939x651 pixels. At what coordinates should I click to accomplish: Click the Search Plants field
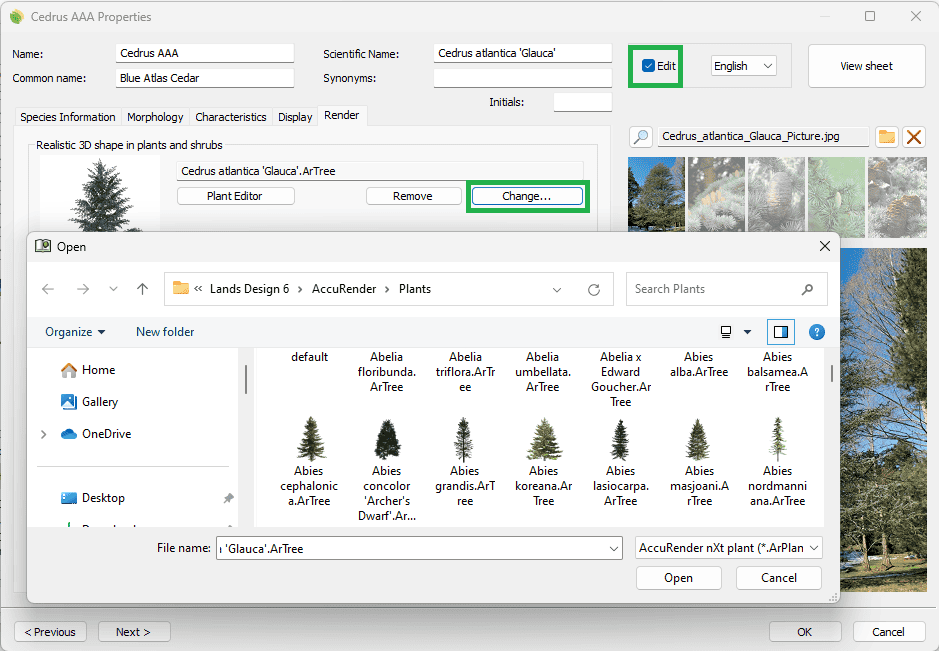pos(726,289)
